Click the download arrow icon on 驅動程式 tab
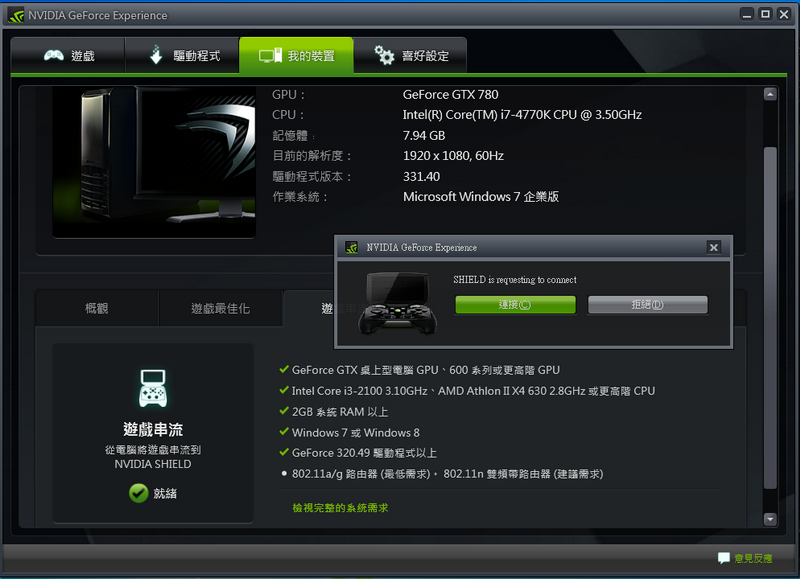Viewport: 800px width, 579px height. tap(156, 56)
